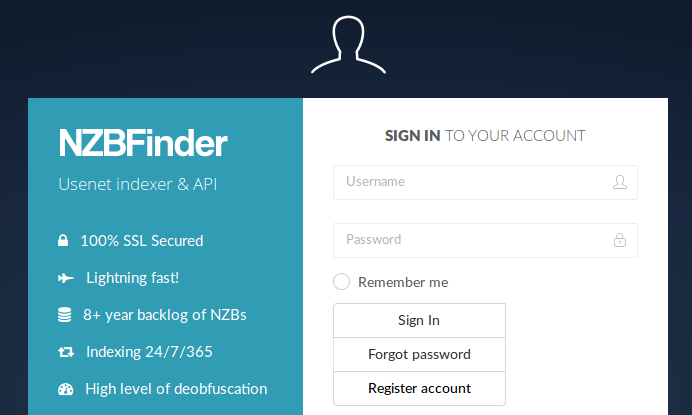This screenshot has height=415, width=692.
Task: Click the person icon in Username field
Action: click(620, 182)
